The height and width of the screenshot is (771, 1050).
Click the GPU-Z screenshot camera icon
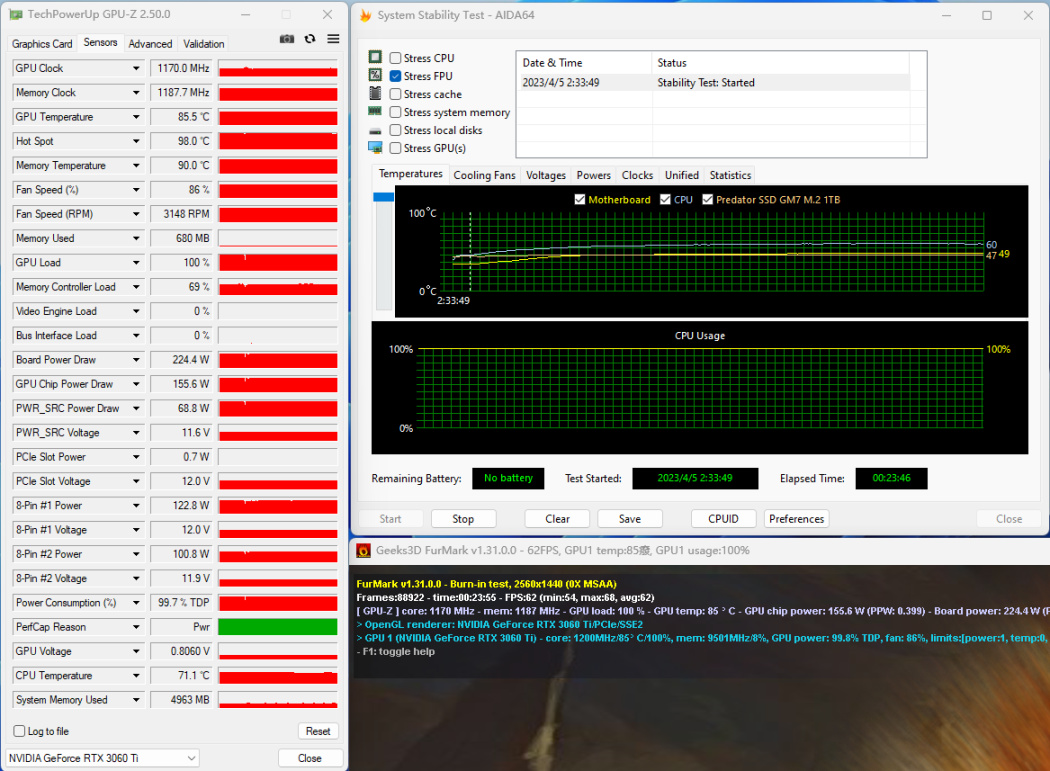[287, 40]
